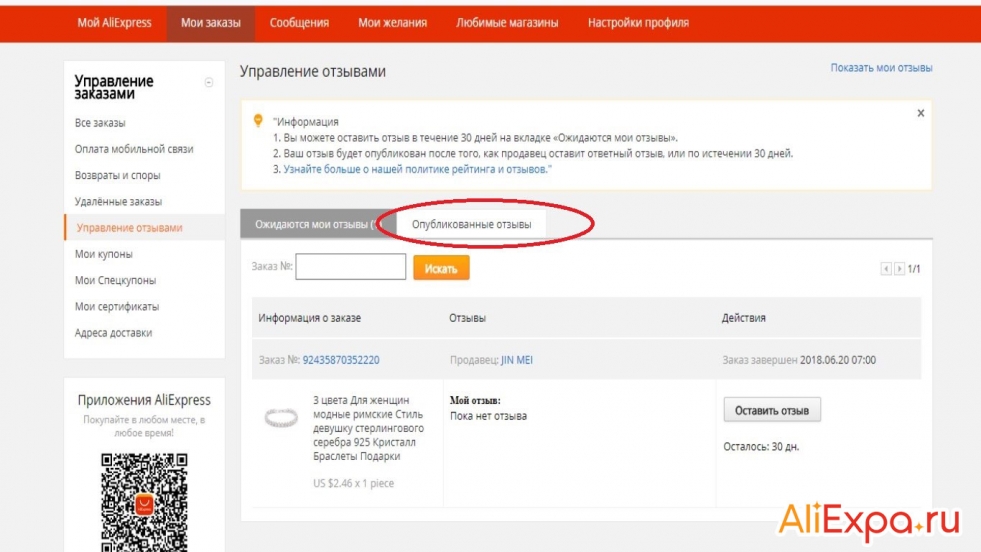Viewport: 981px width, 552px height.
Task: Close the information notice banner
Action: coord(920,114)
